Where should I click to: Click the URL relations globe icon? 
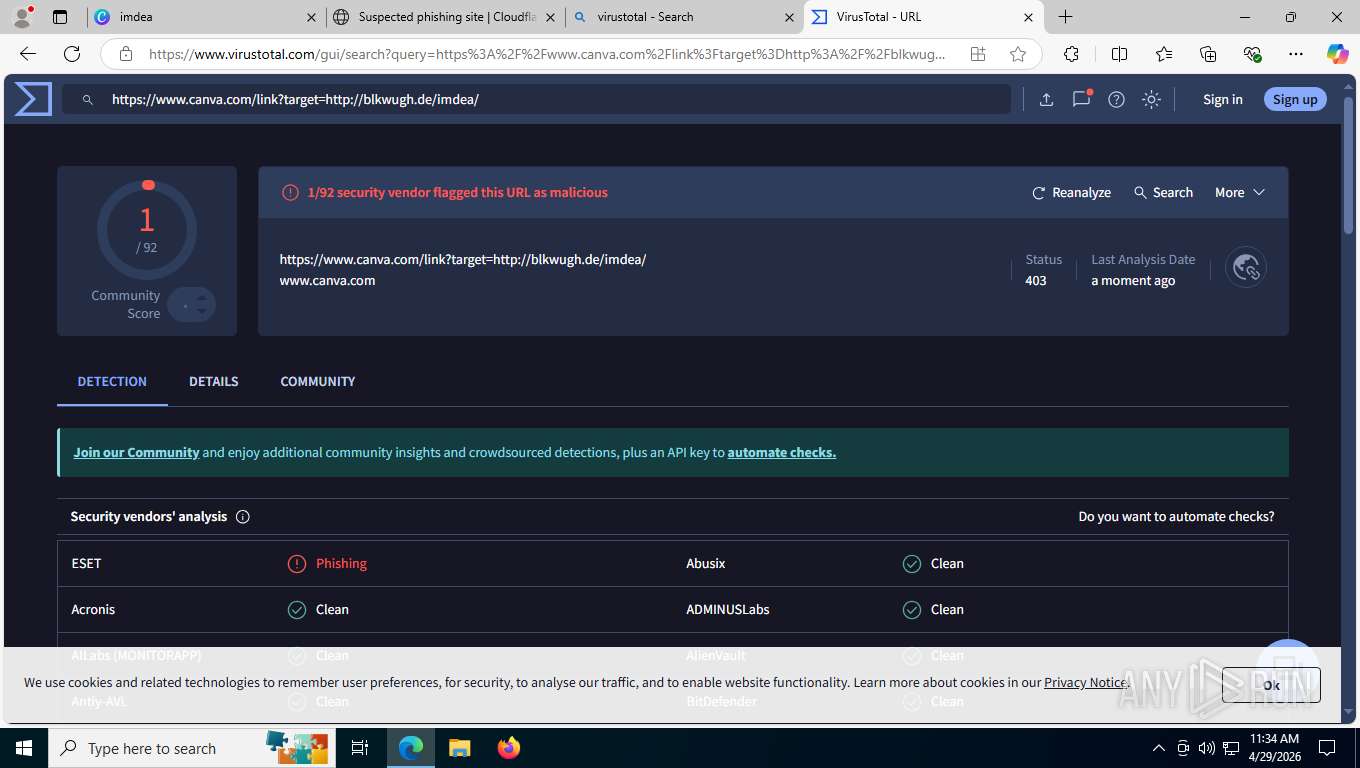pos(1246,267)
